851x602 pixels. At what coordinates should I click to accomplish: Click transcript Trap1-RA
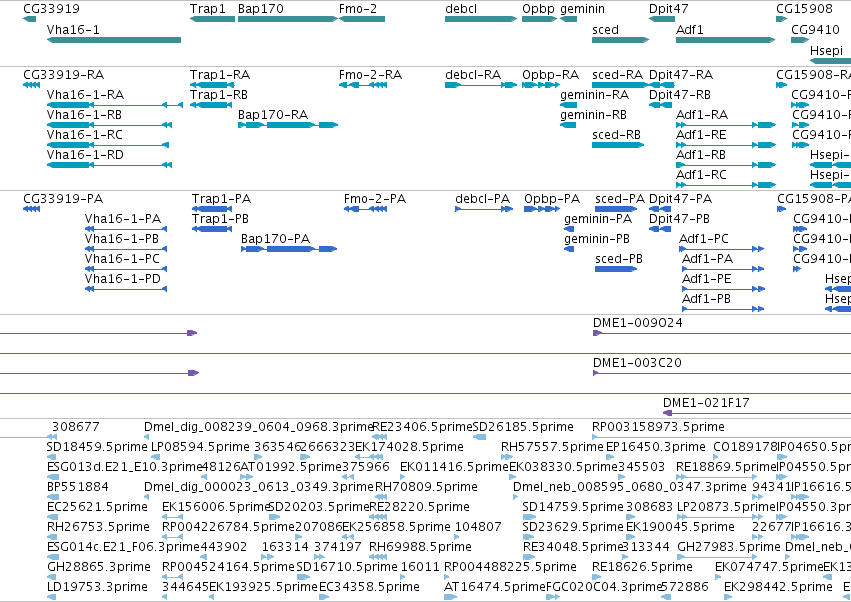coord(212,85)
